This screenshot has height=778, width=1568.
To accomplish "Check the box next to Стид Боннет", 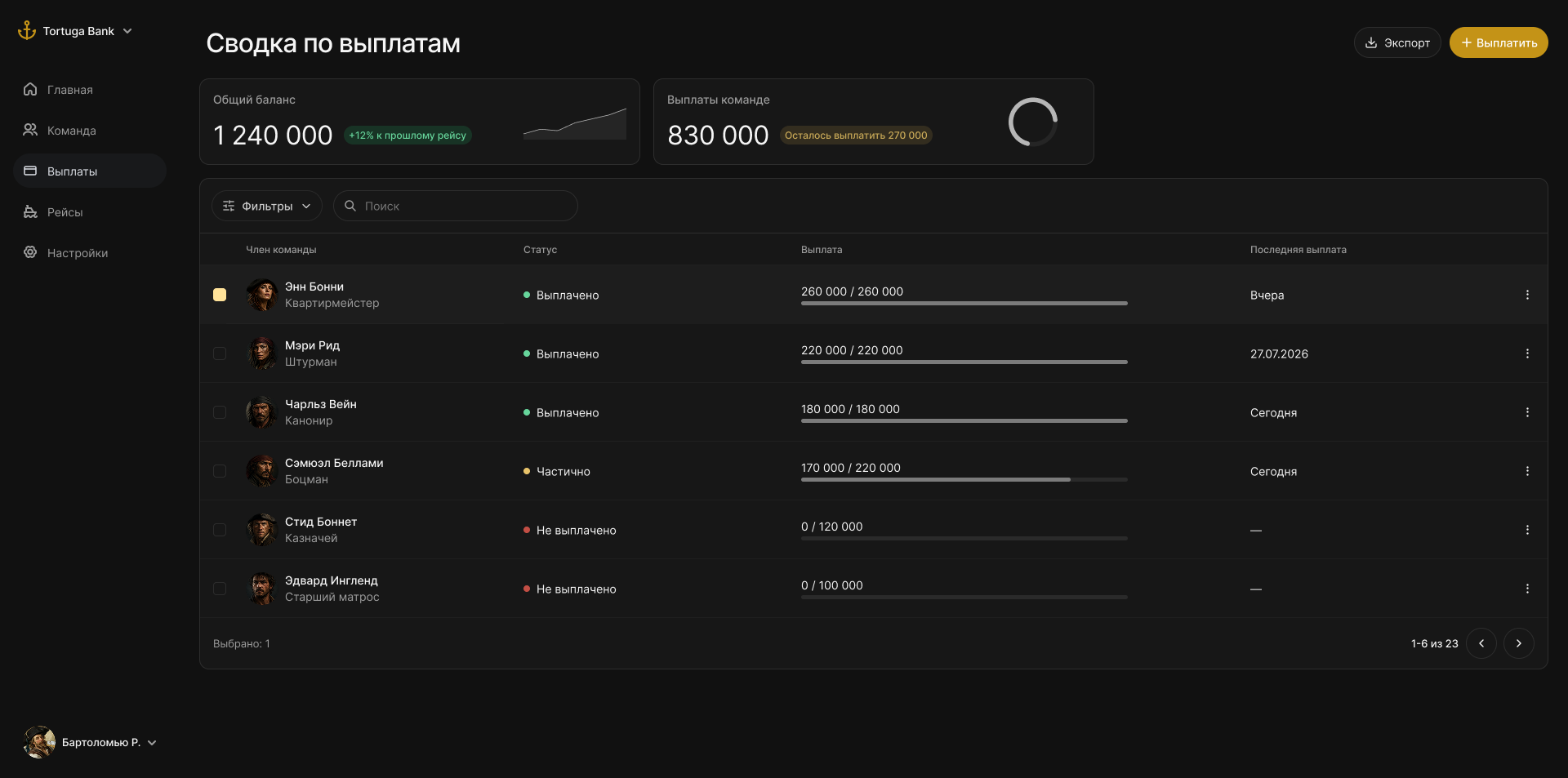I will tap(220, 530).
